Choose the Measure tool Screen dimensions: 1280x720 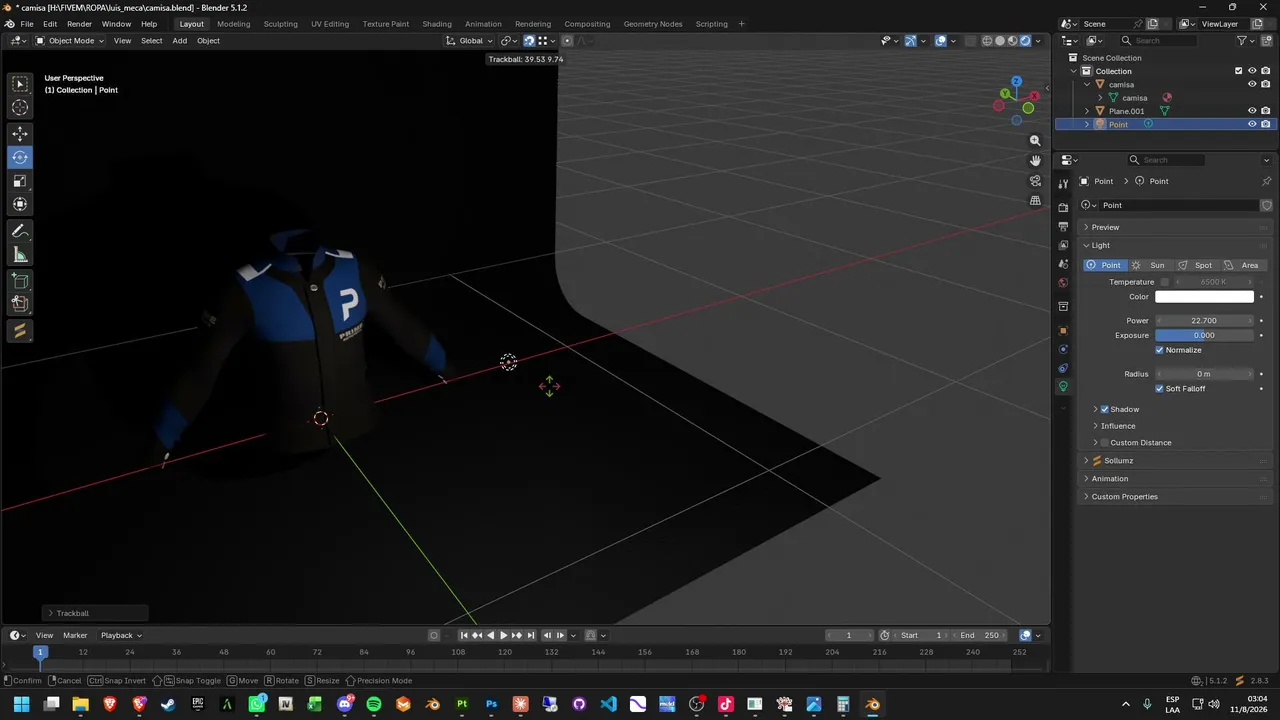[20, 255]
